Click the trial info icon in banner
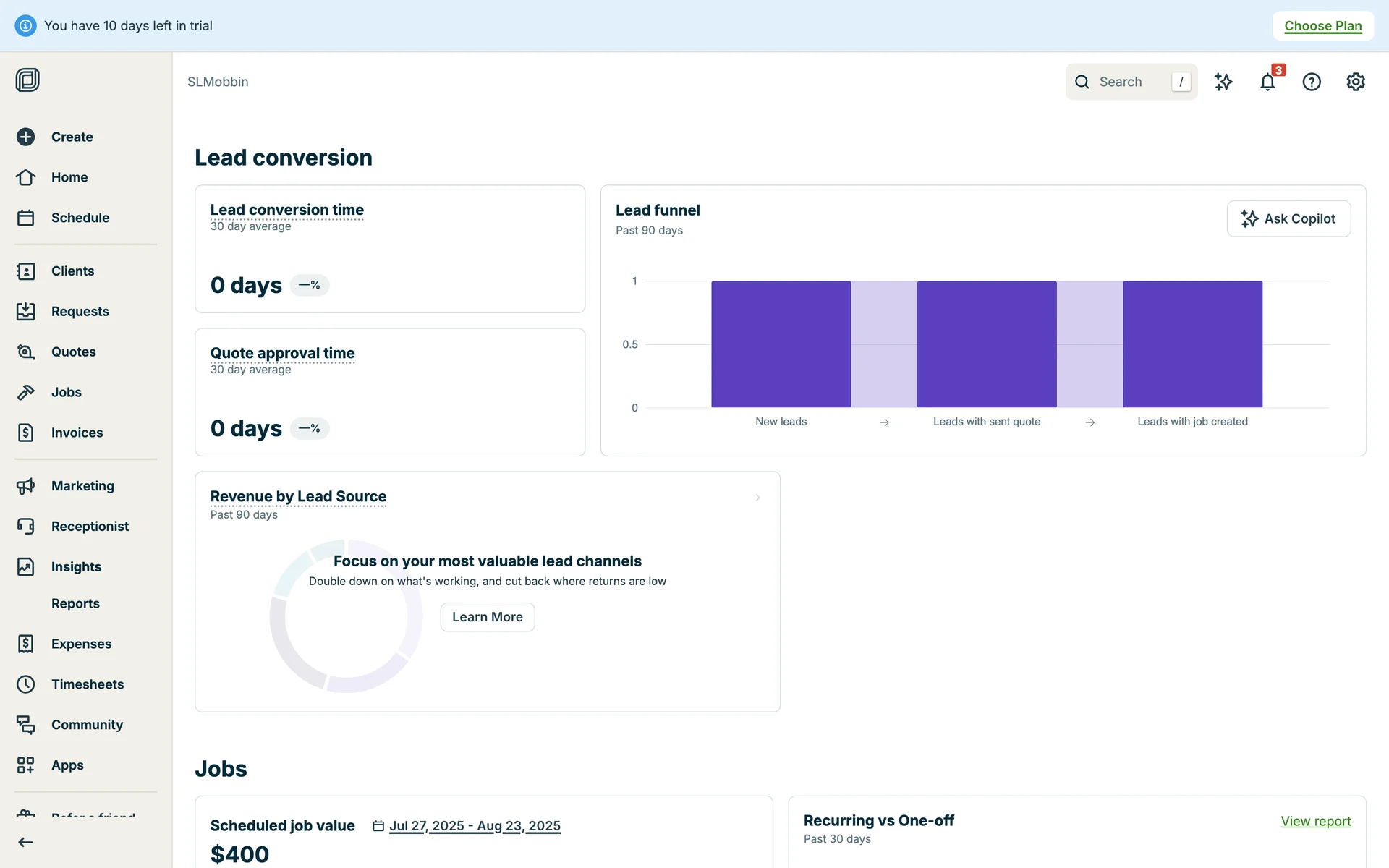The width and height of the screenshot is (1389, 868). coord(25,26)
